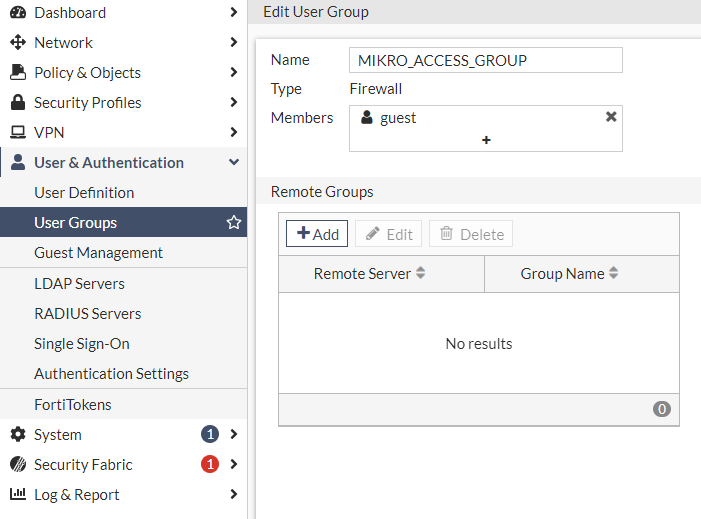
Task: Click the Security Fabric icon
Action: [x=17, y=465]
